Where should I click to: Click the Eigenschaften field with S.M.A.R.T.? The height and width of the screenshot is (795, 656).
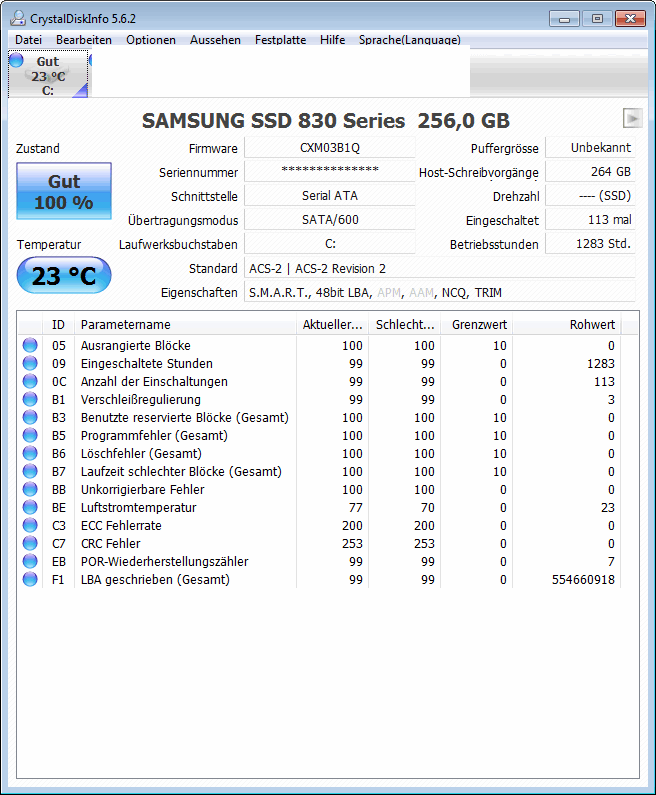[440, 293]
